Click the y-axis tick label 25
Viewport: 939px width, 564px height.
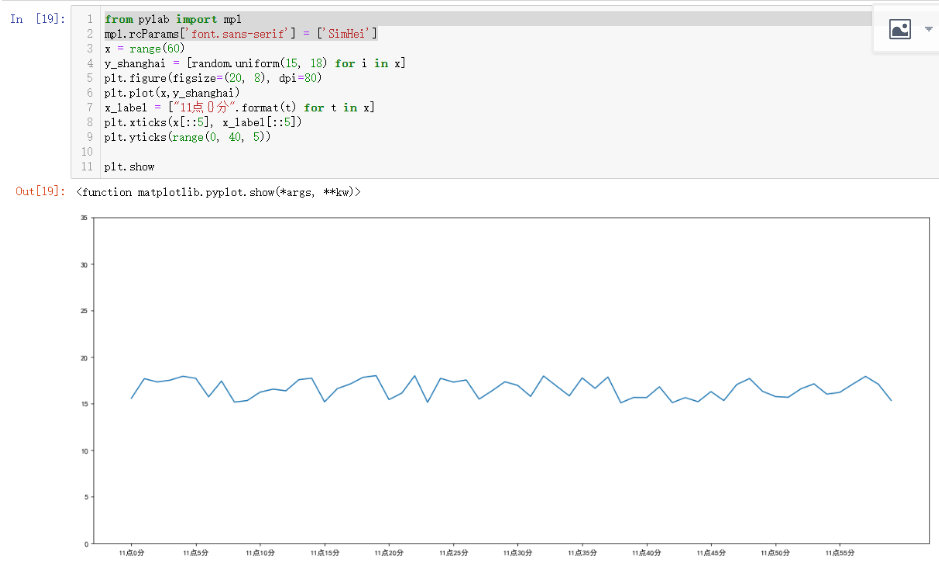84,311
